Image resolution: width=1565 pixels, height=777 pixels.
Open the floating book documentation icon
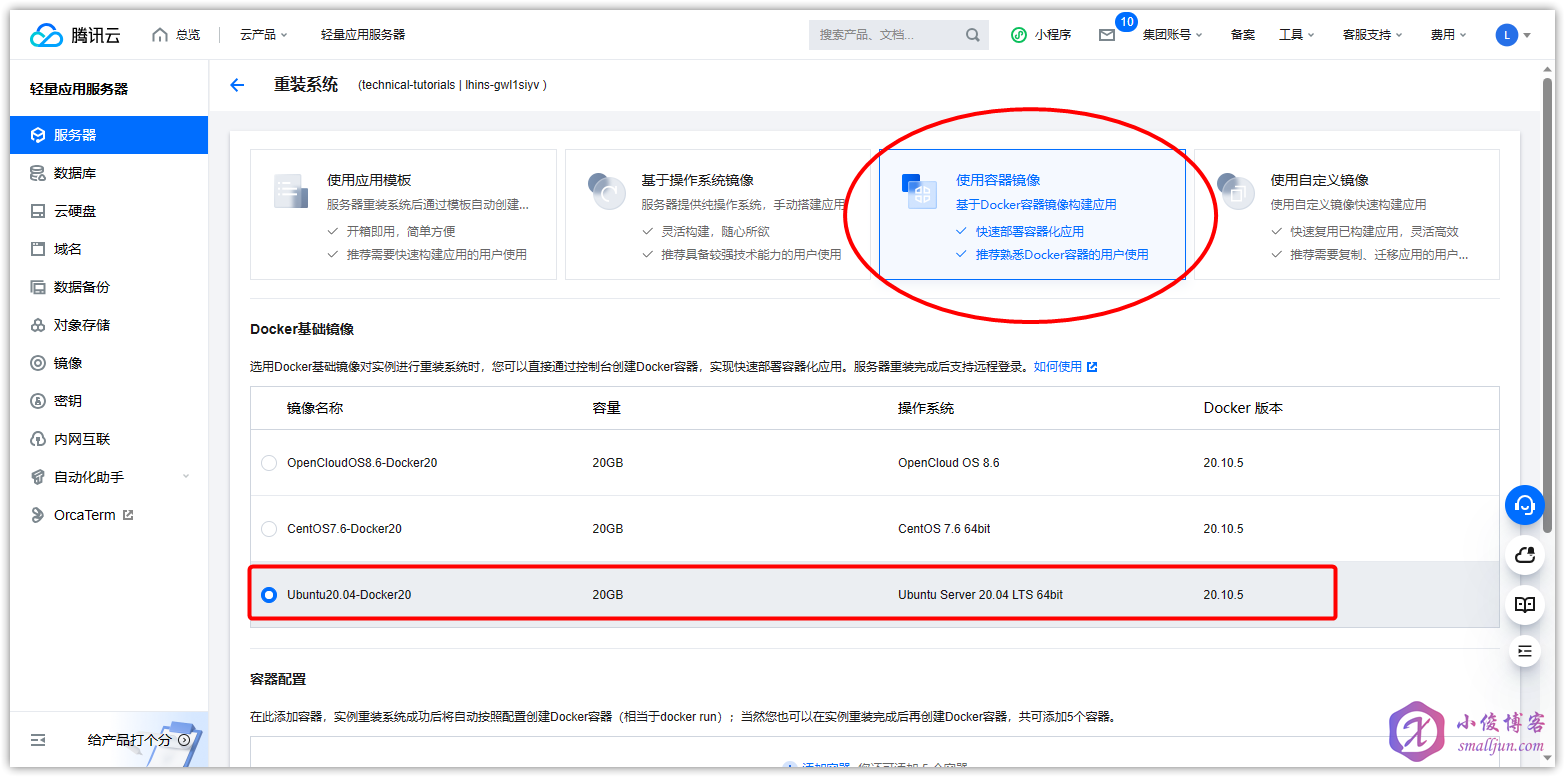pyautogui.click(x=1525, y=605)
